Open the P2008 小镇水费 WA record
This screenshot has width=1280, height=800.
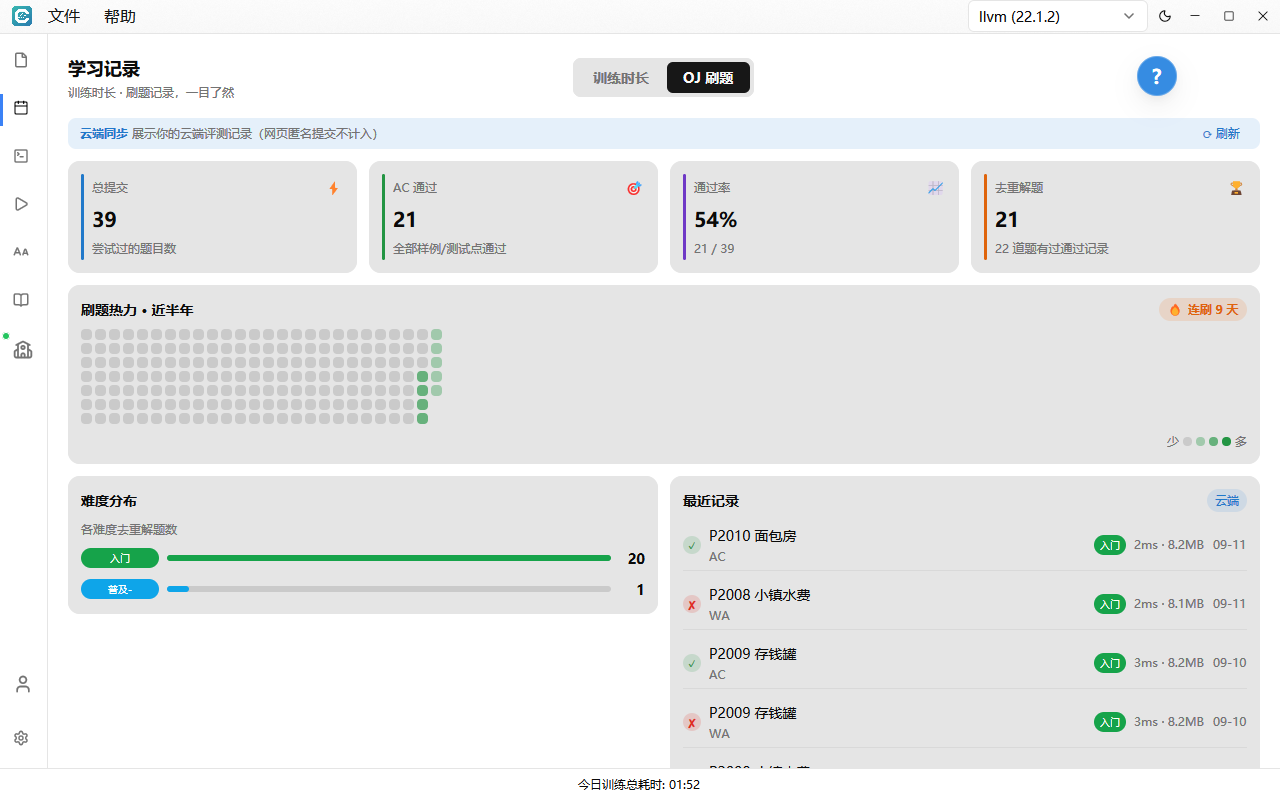click(x=965, y=604)
